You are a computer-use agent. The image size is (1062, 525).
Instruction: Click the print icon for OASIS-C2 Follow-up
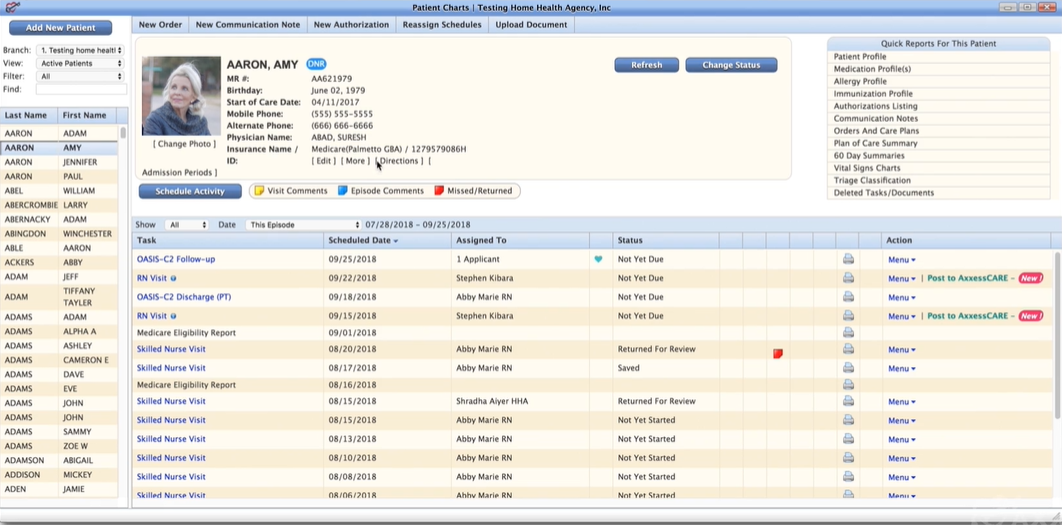click(848, 259)
